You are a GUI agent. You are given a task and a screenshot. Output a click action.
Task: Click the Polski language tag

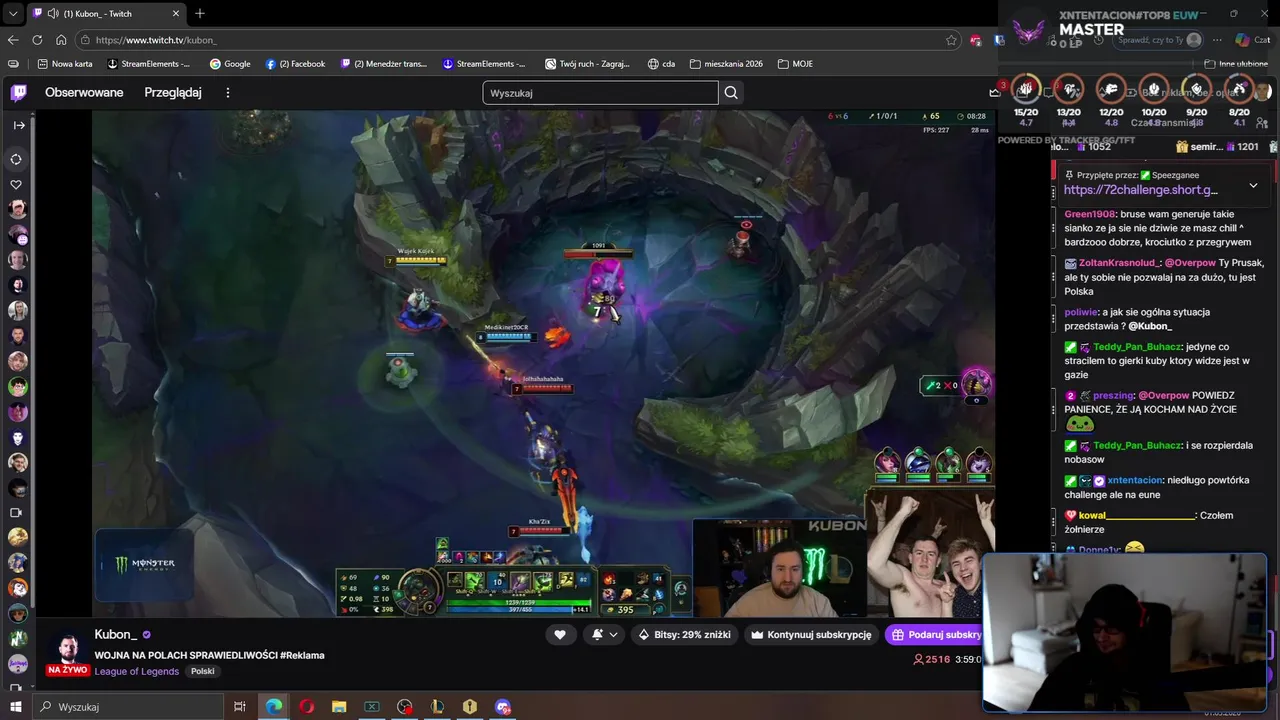[203, 671]
